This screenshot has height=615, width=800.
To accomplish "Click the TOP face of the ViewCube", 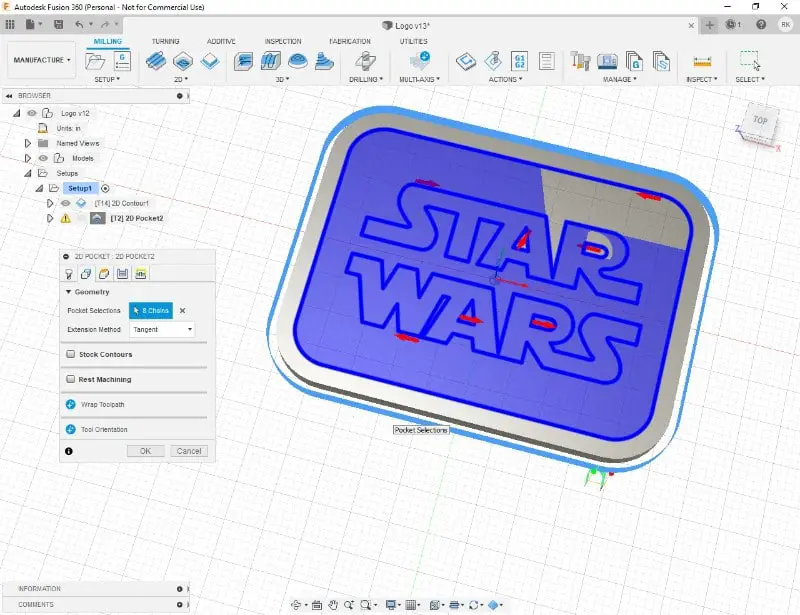I will (x=760, y=120).
